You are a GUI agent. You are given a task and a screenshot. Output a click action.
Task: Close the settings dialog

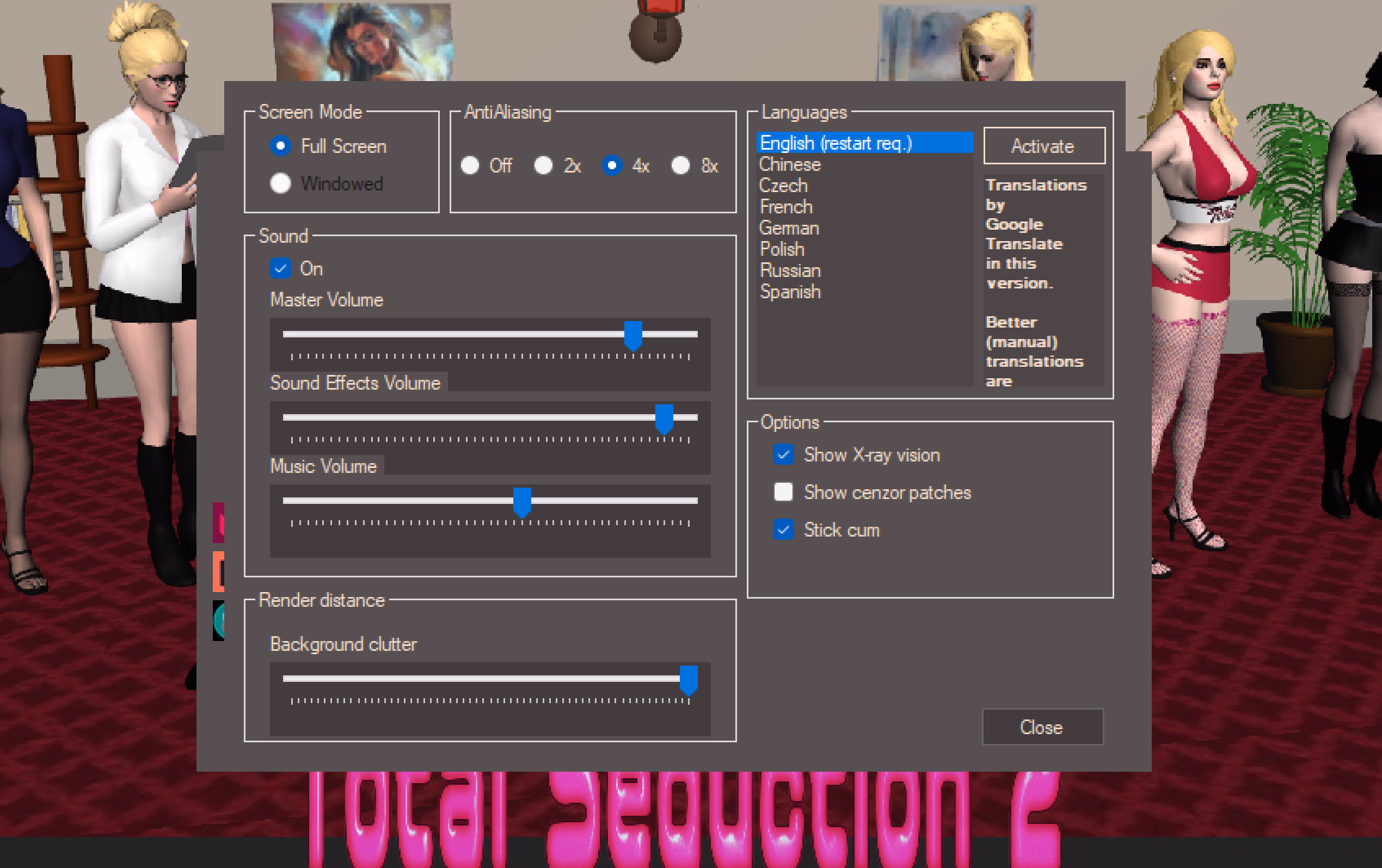click(1042, 728)
